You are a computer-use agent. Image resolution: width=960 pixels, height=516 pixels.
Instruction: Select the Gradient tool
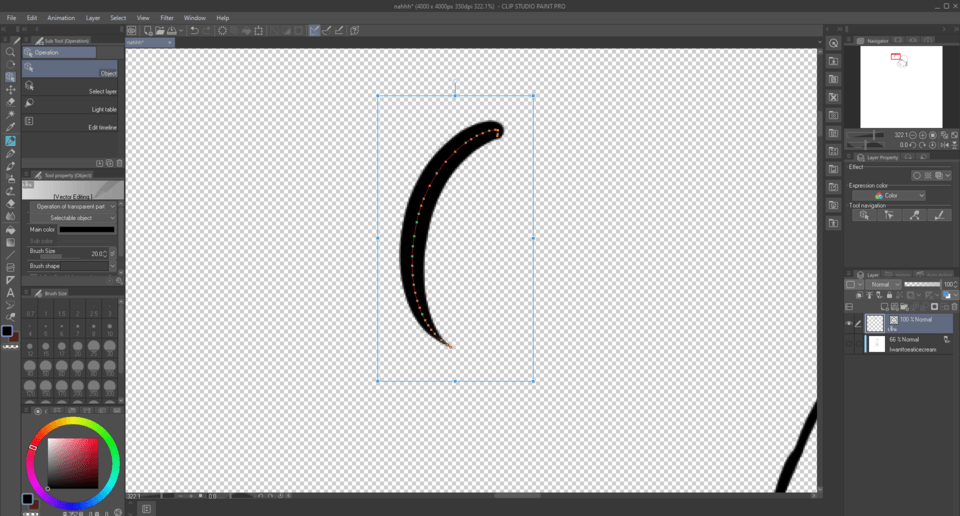pos(10,243)
